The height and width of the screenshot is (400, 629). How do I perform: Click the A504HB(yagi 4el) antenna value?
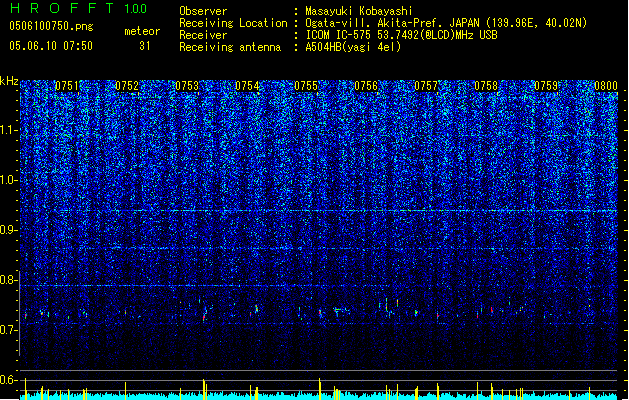[353, 47]
